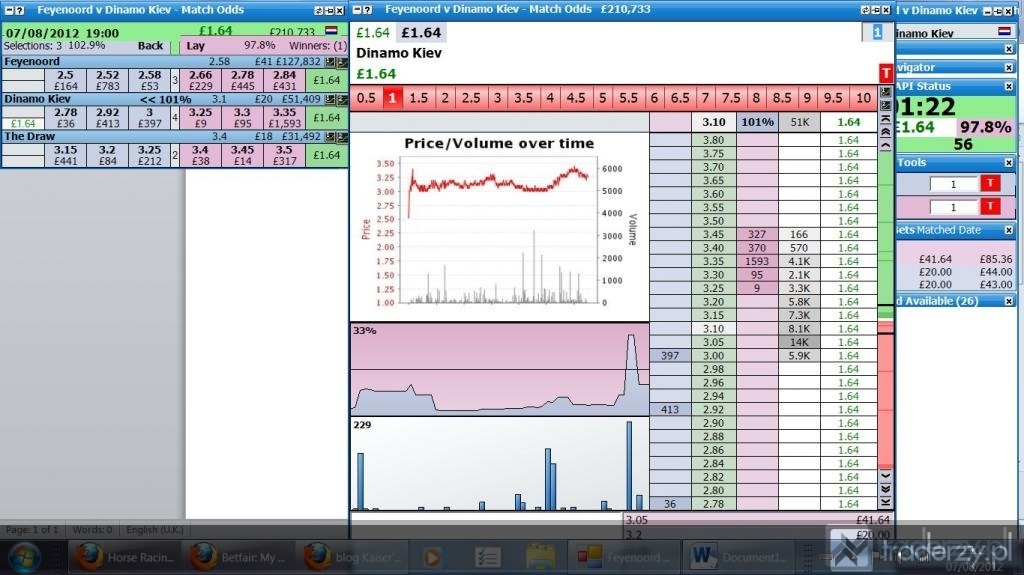Select stake 8.5 button

pos(782,98)
